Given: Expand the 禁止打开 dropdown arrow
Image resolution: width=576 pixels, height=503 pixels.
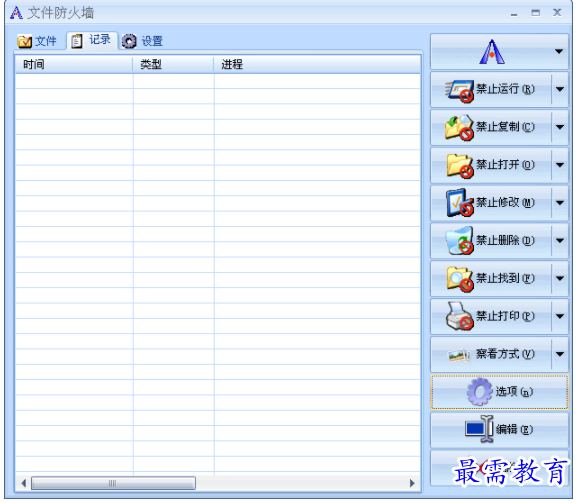Looking at the screenshot, I should [x=560, y=165].
